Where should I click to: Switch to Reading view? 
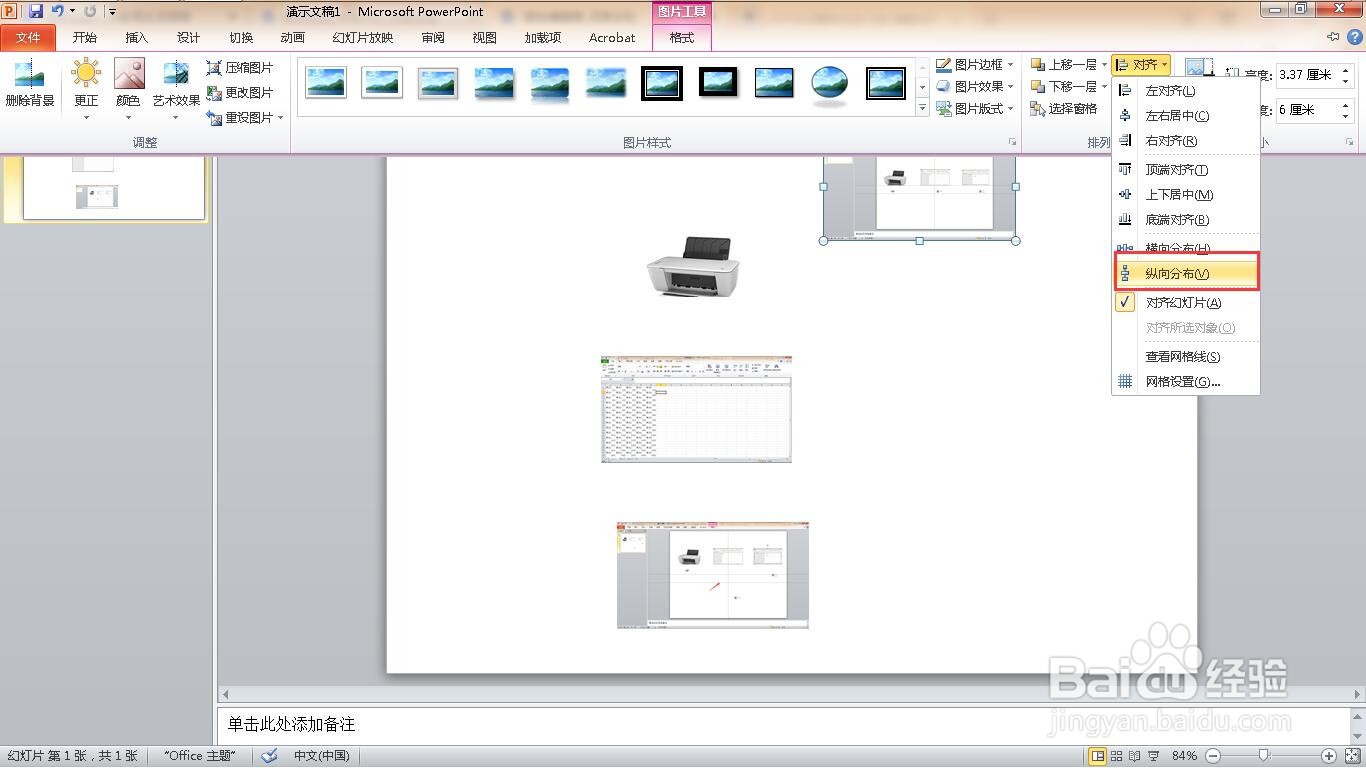(x=1135, y=756)
